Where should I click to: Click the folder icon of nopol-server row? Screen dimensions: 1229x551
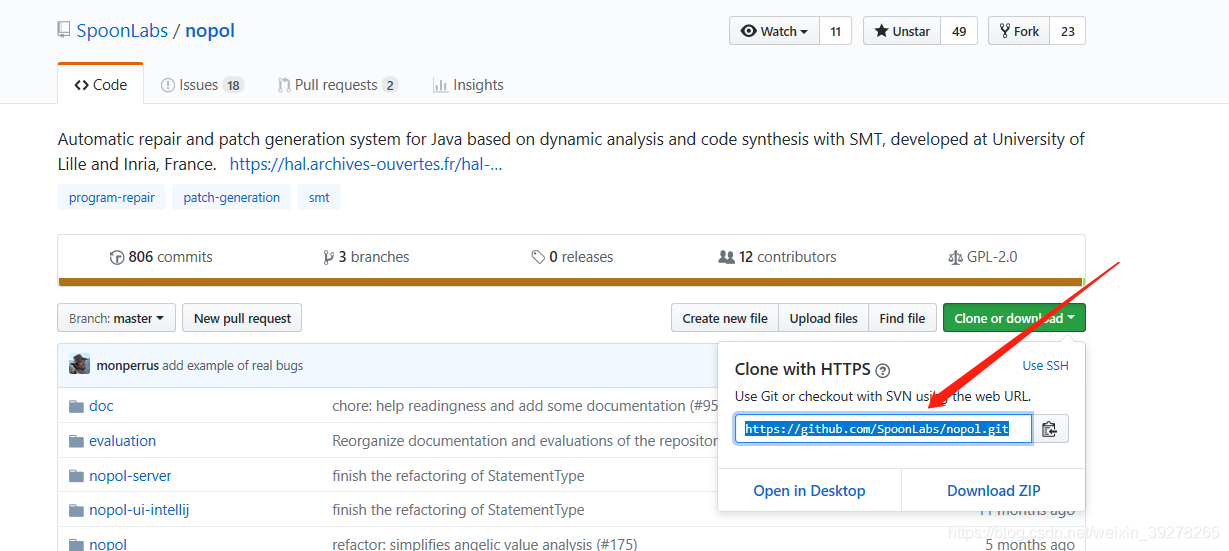click(76, 476)
